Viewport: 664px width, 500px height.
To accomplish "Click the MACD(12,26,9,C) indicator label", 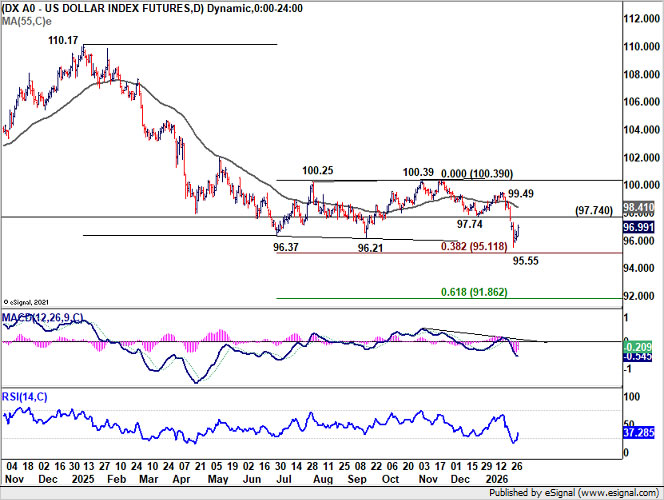I will 43,318.
